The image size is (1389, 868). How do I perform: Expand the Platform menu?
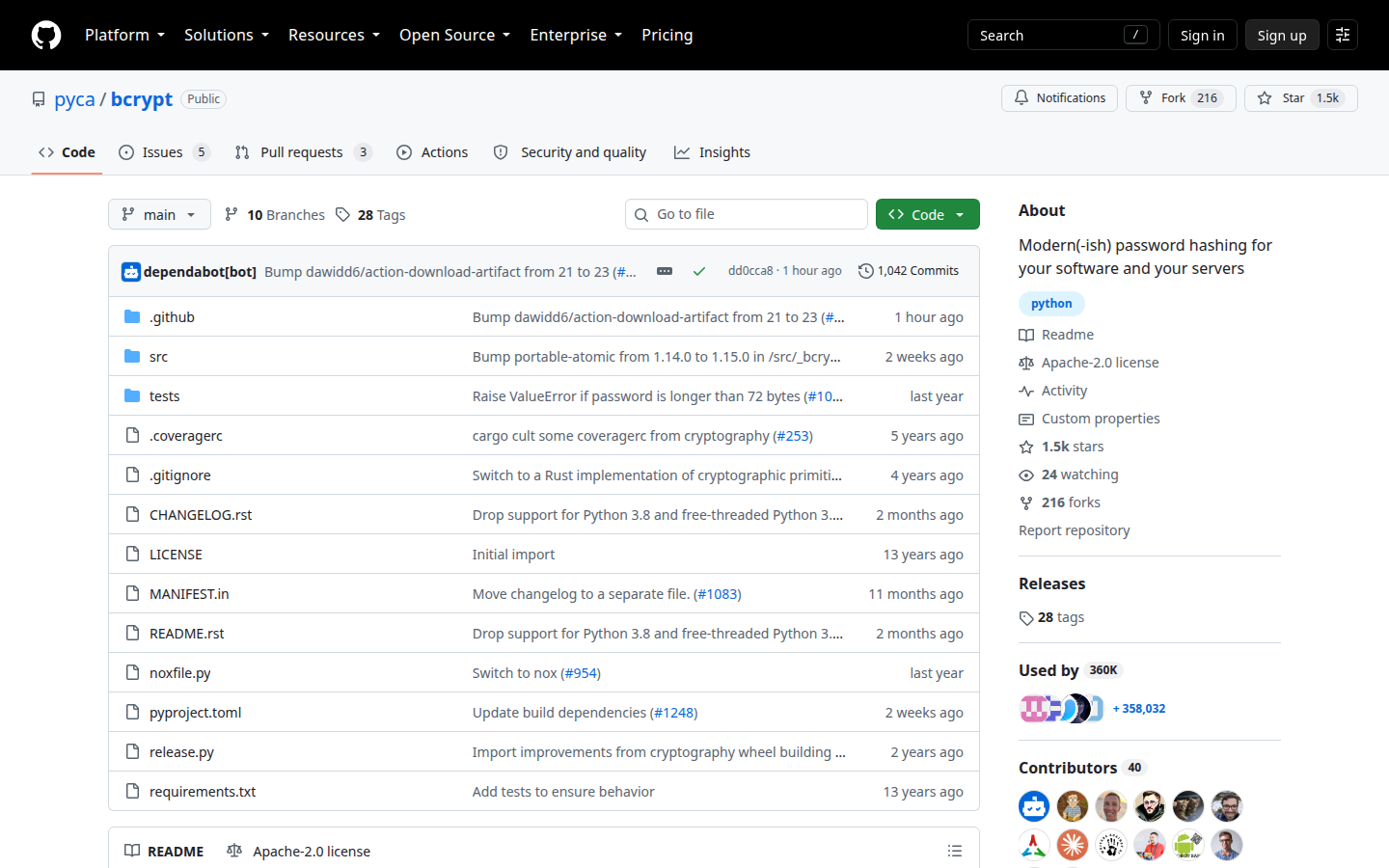point(124,35)
